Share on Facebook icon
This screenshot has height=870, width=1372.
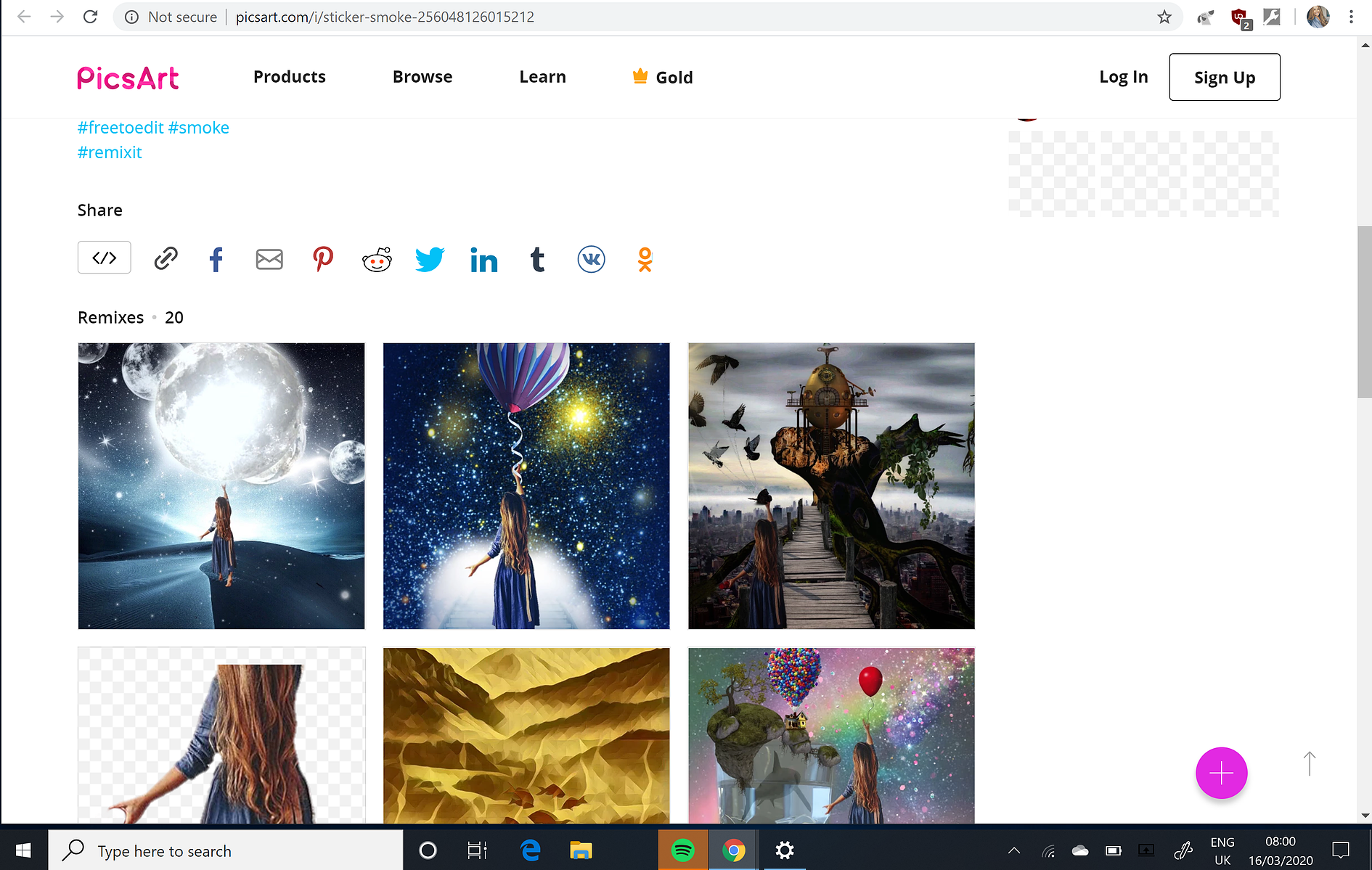(216, 259)
